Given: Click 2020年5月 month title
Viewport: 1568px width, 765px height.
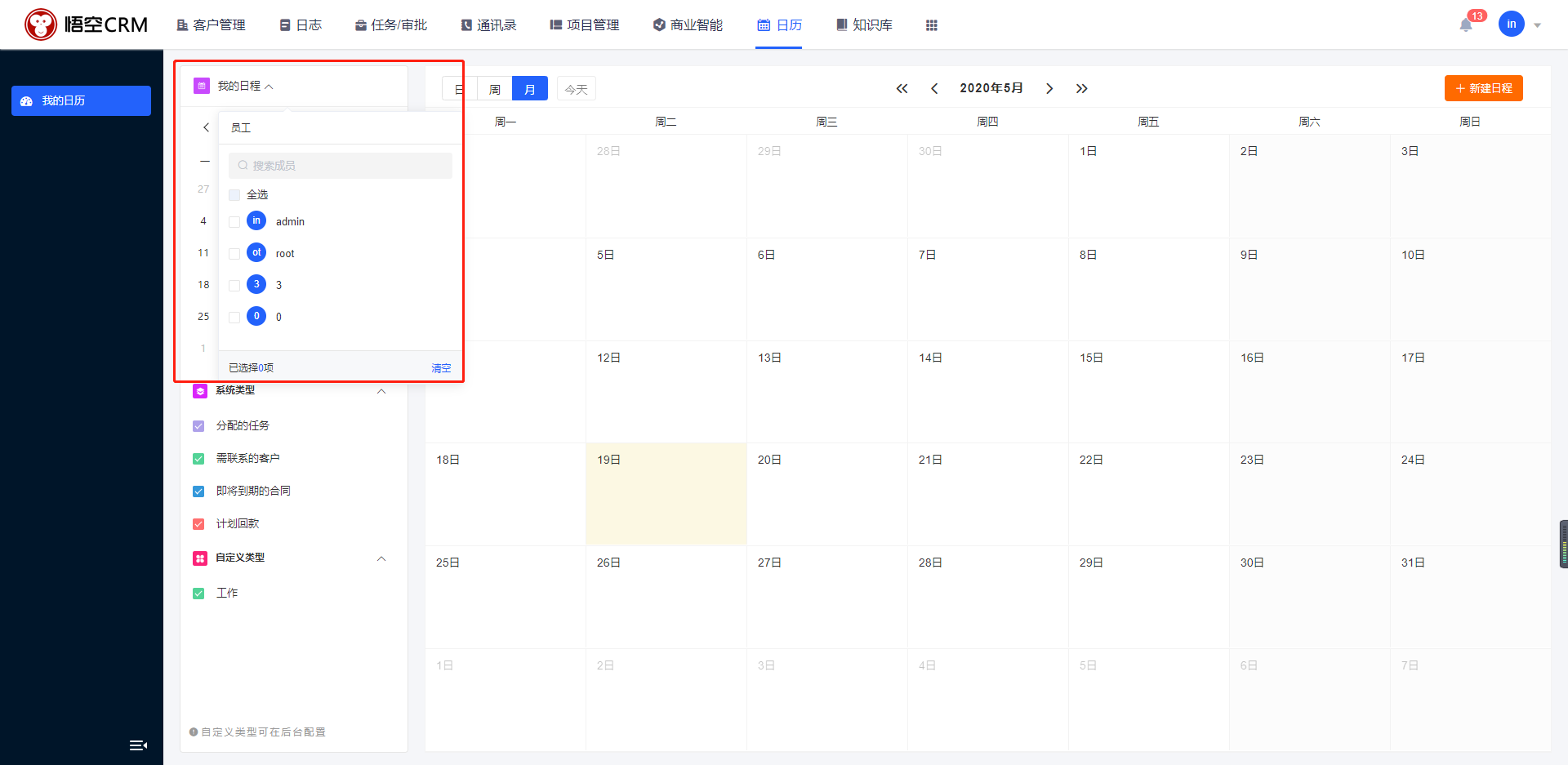Looking at the screenshot, I should [x=991, y=88].
